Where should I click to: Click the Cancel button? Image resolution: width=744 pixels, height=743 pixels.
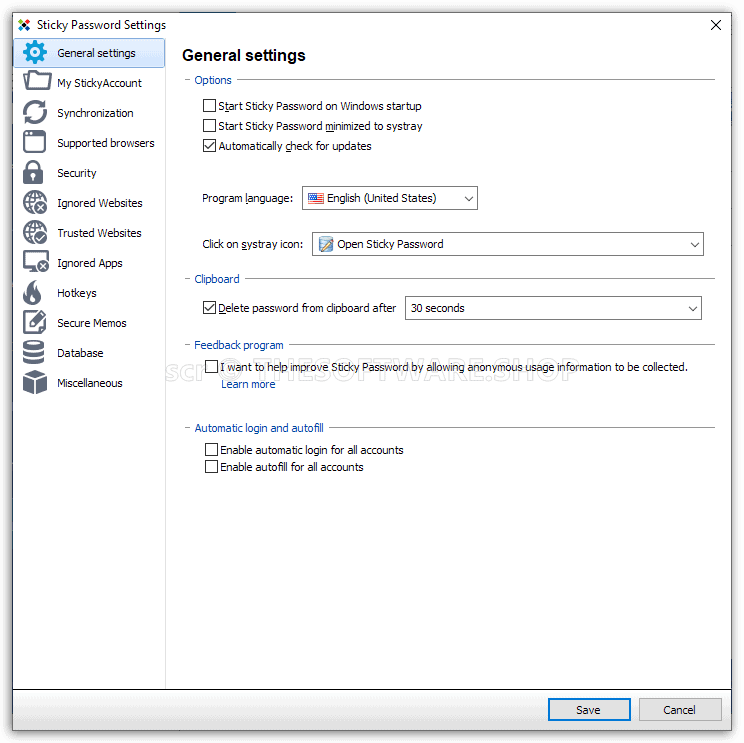[x=679, y=709]
